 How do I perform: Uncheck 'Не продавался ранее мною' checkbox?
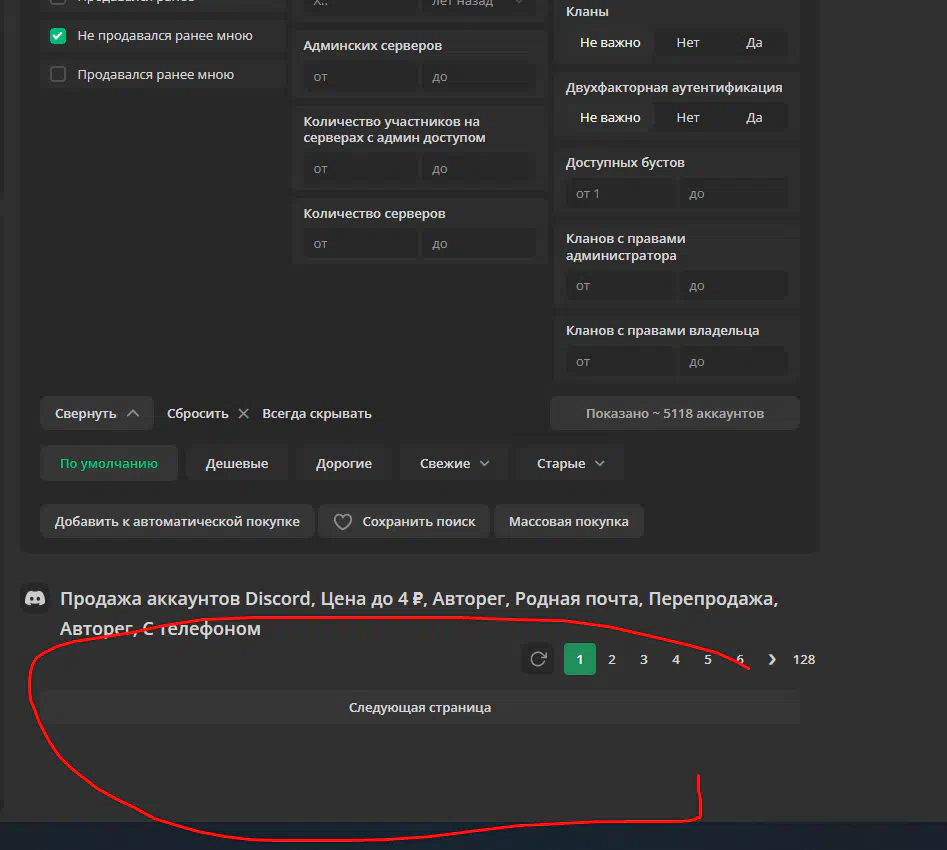(x=58, y=36)
